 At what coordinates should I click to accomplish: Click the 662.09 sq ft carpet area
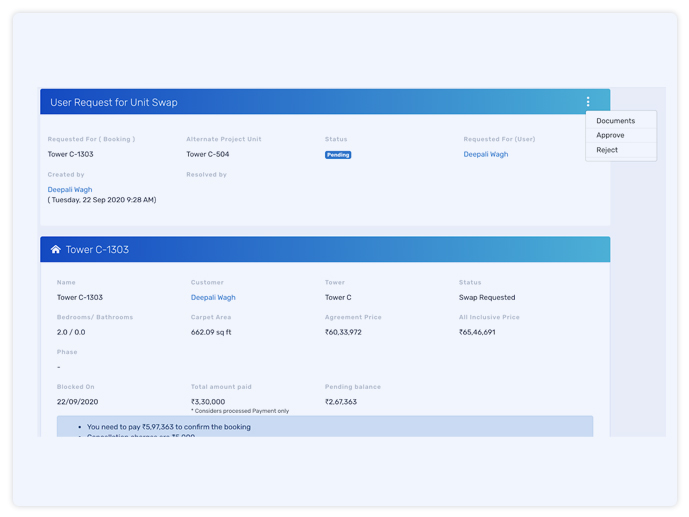[x=211, y=332]
